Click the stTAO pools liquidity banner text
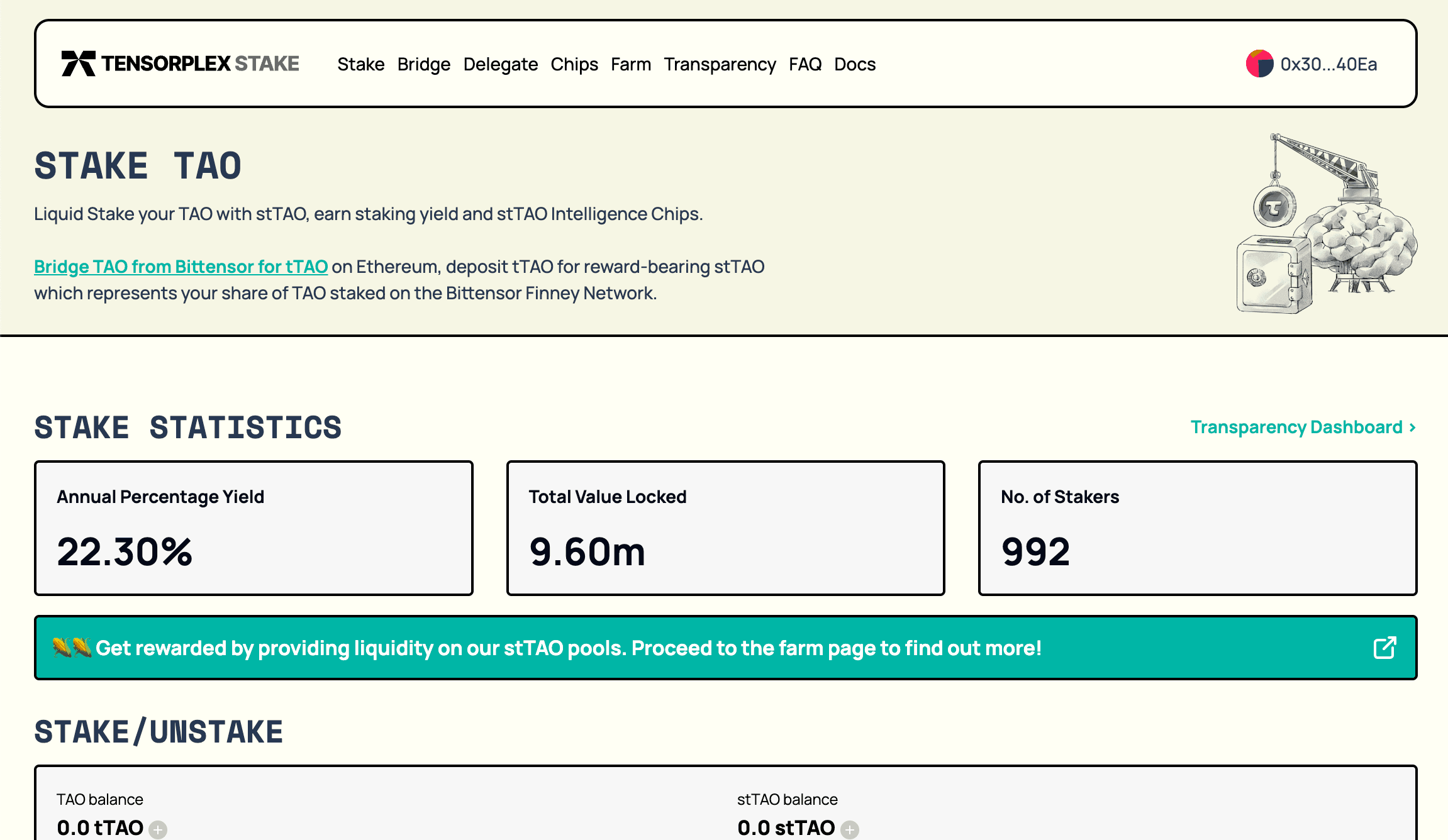 568,648
